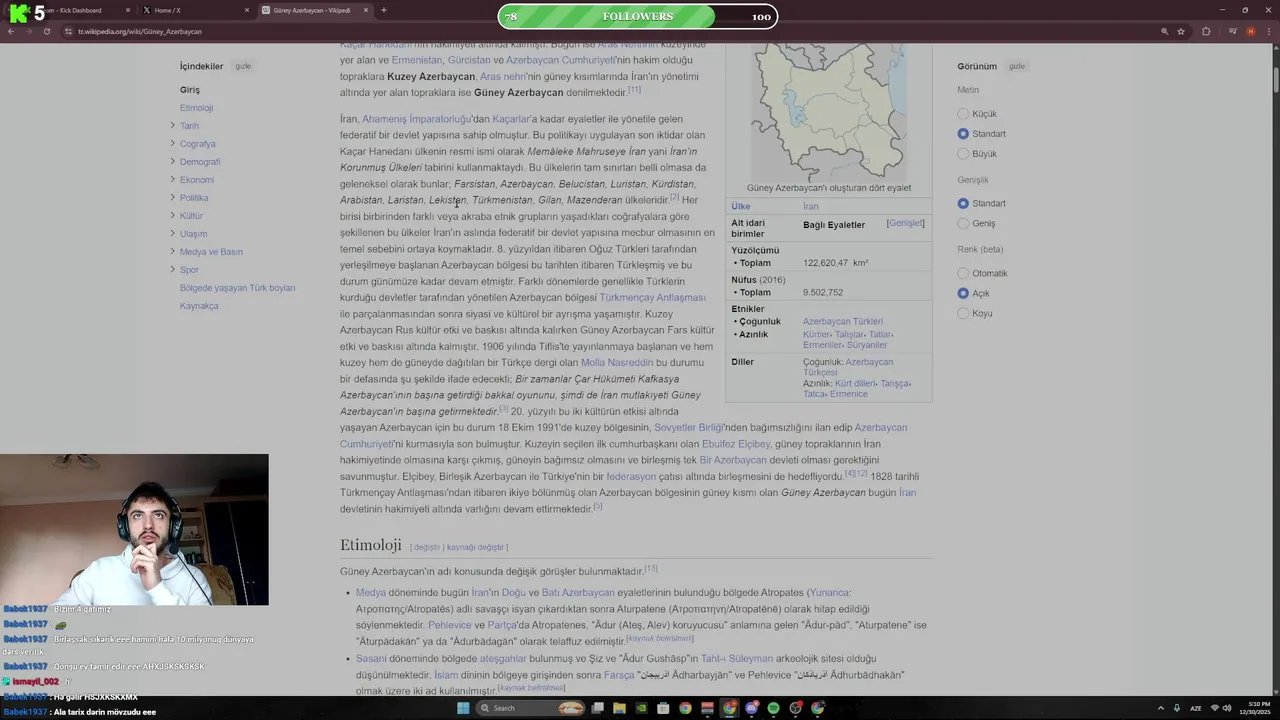Image resolution: width=1280 pixels, height=720 pixels.
Task: Select the Standart text size option
Action: (963, 134)
